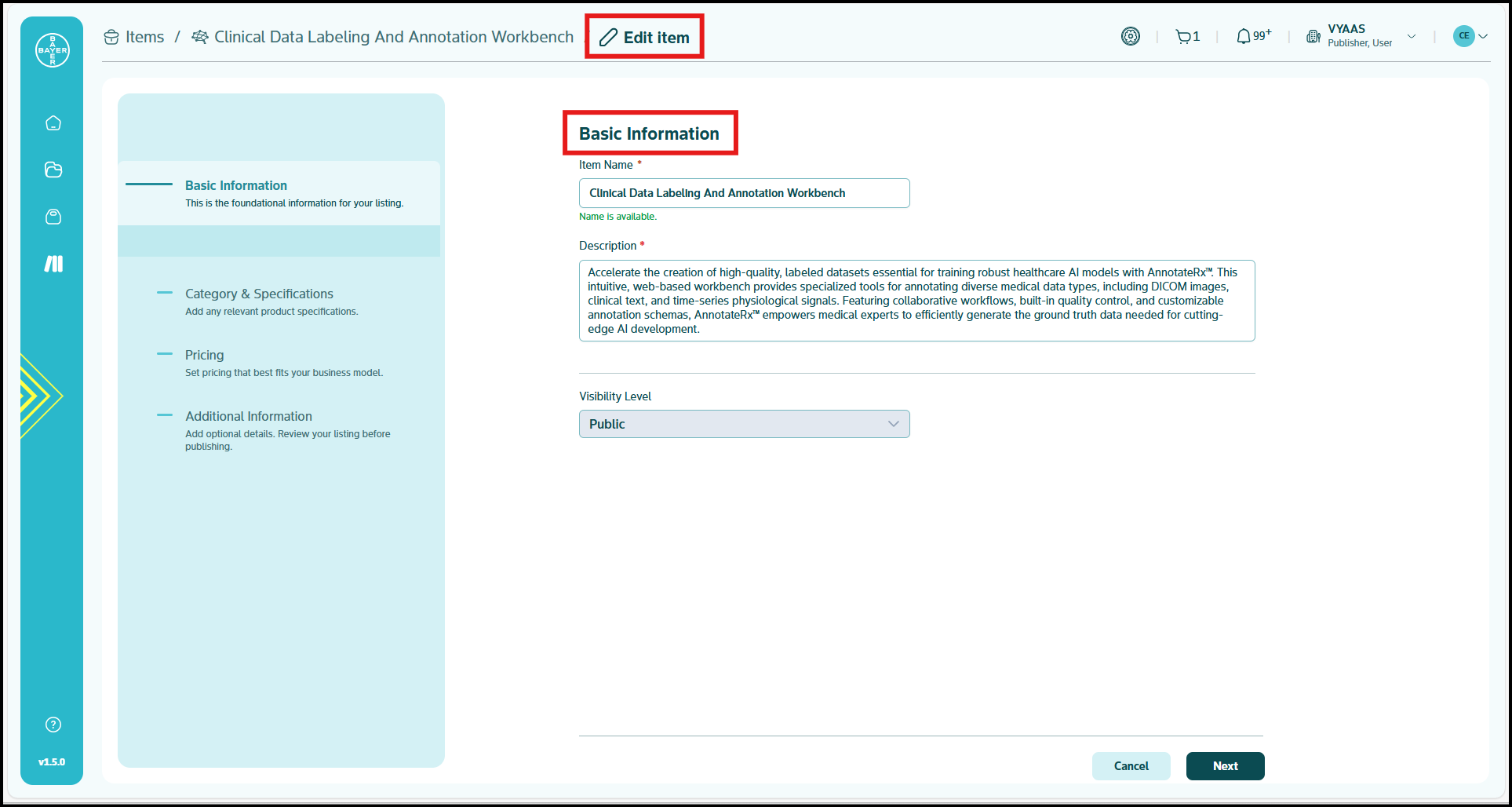The image size is (1512, 807).
Task: Click the VYAAS organization building icon
Action: point(1313,35)
